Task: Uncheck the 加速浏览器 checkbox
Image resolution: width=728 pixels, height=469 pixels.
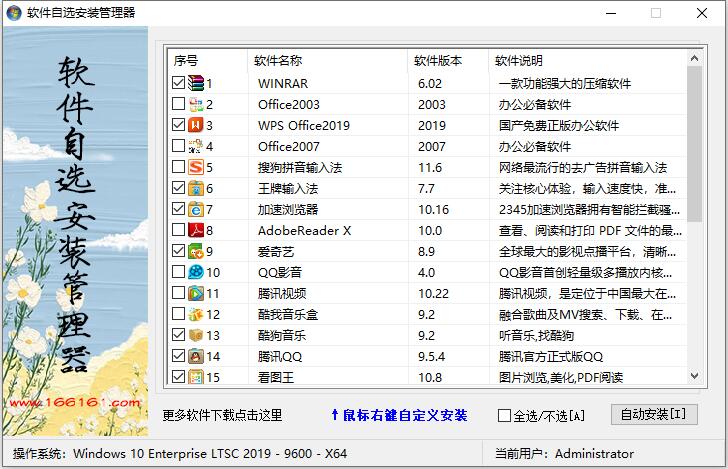Action: 178,208
